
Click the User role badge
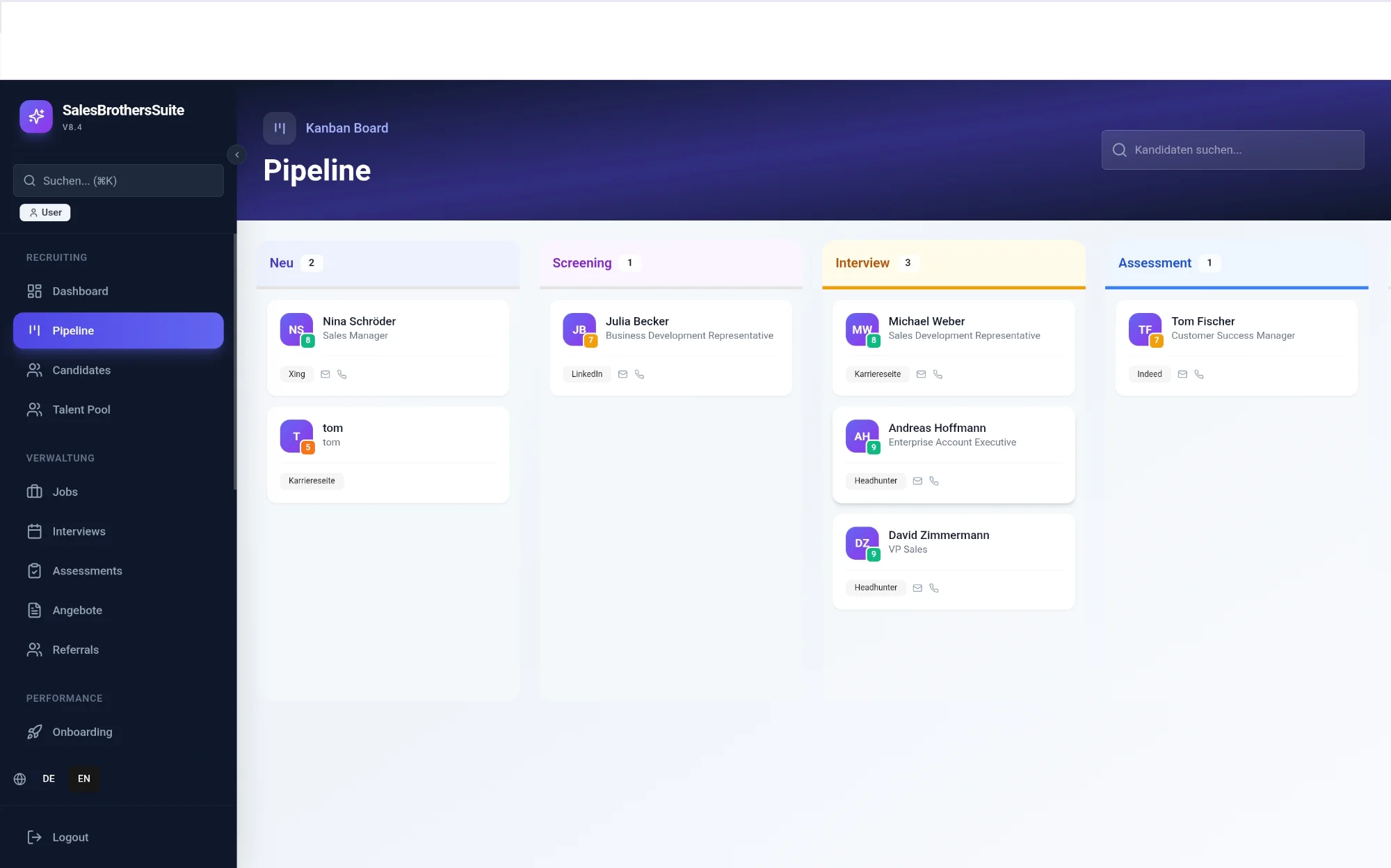[45, 213]
